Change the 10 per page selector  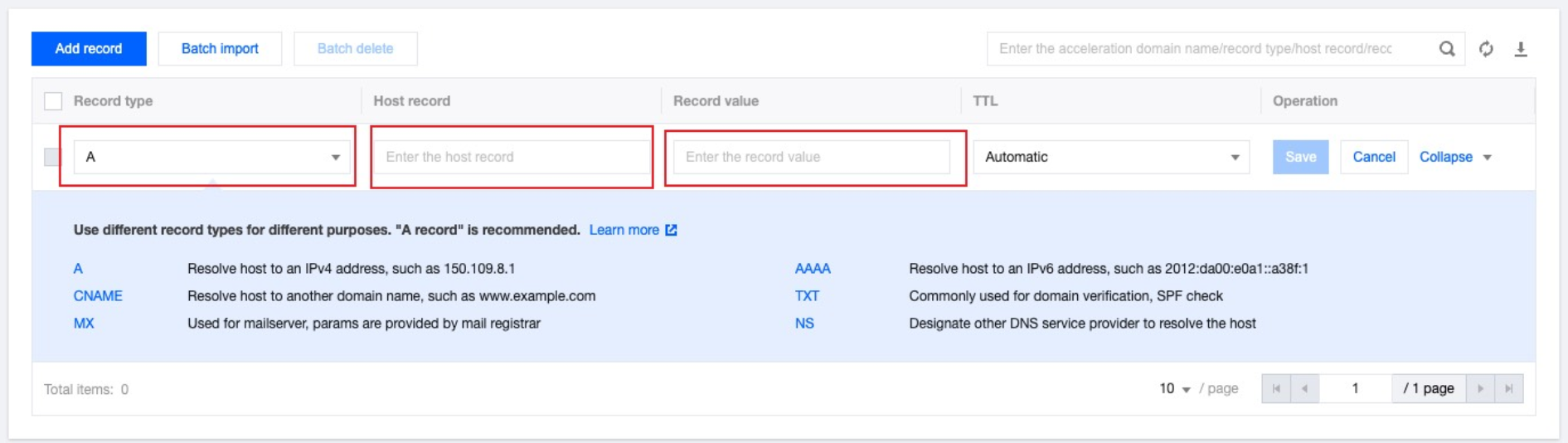click(x=1174, y=388)
